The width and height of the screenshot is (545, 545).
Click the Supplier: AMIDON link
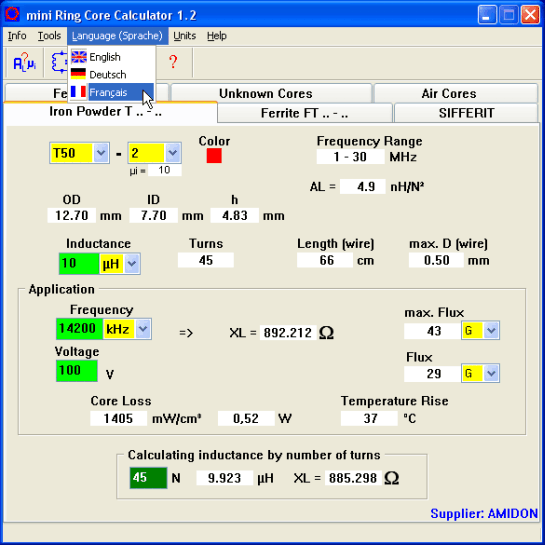[484, 513]
